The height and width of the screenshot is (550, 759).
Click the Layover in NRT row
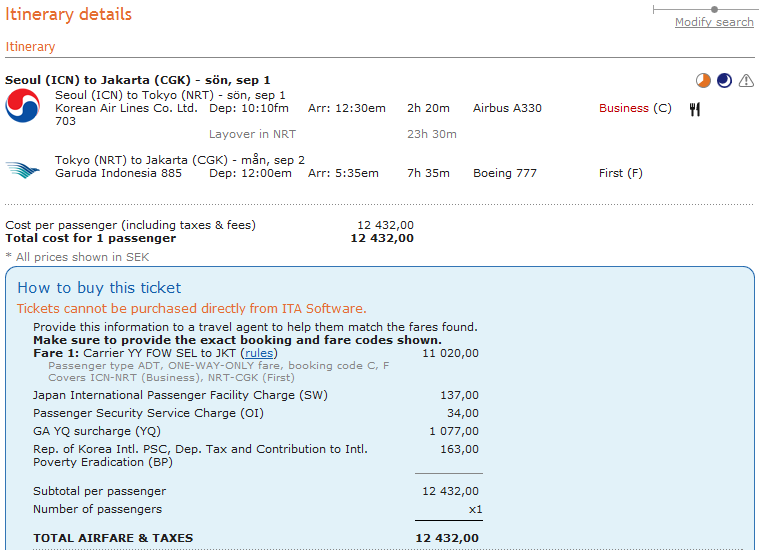click(252, 134)
